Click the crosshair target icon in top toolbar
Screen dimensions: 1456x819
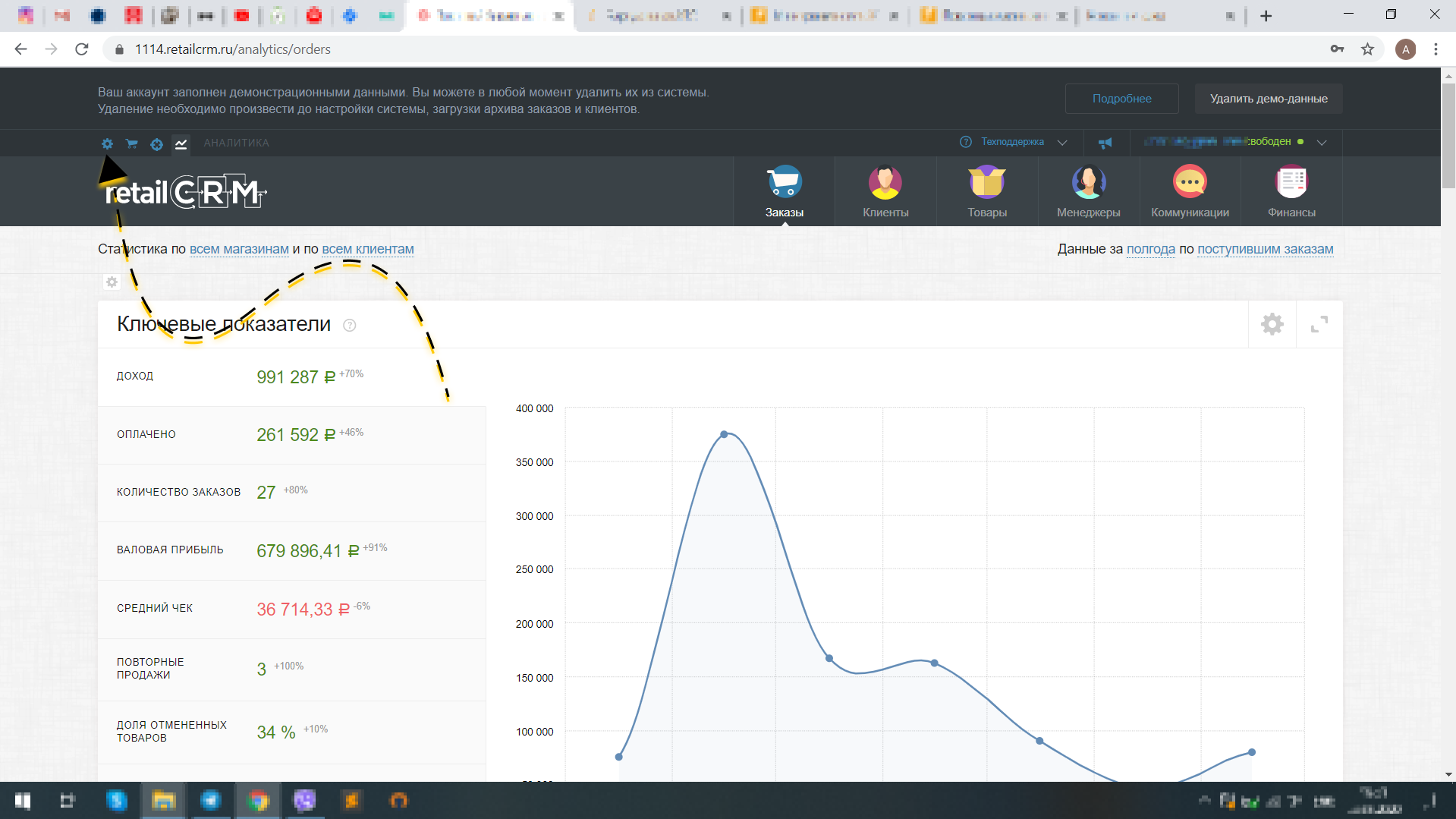pos(156,144)
